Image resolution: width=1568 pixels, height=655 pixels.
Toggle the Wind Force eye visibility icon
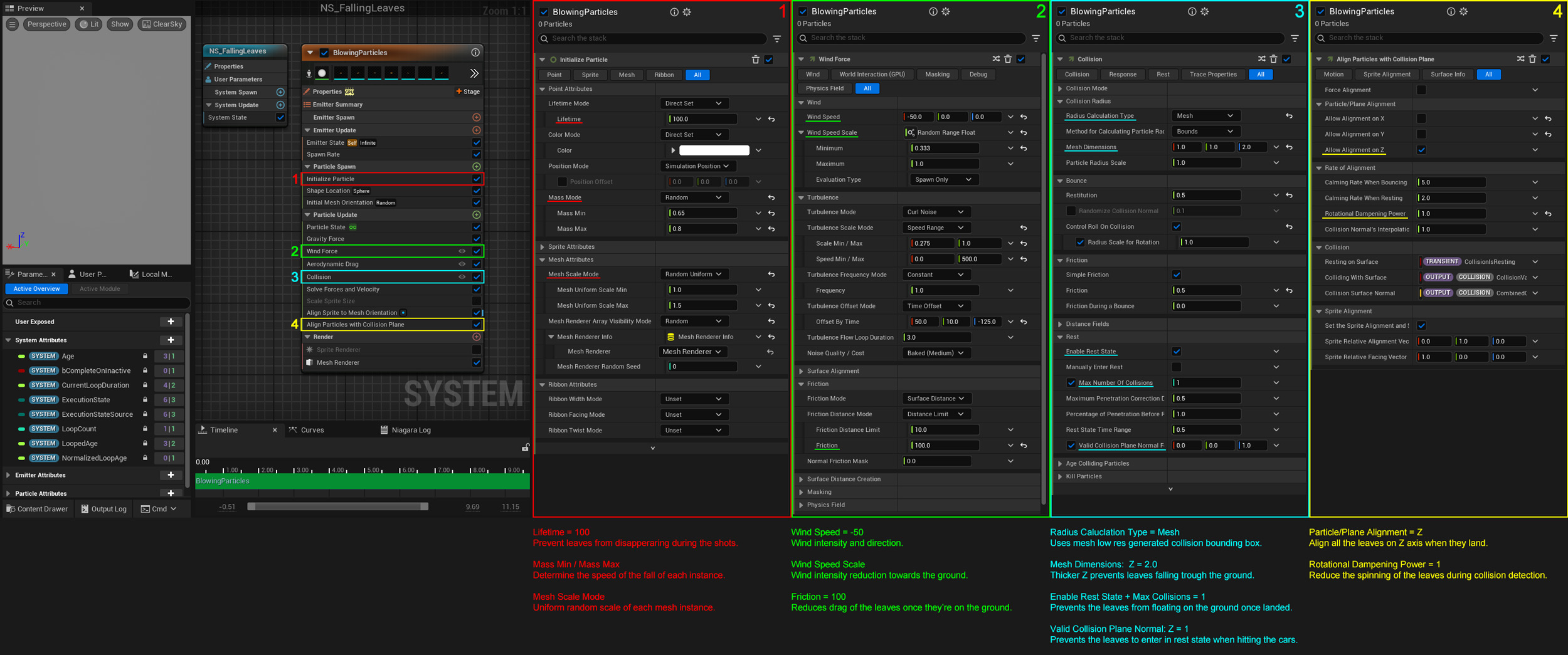[x=462, y=251]
